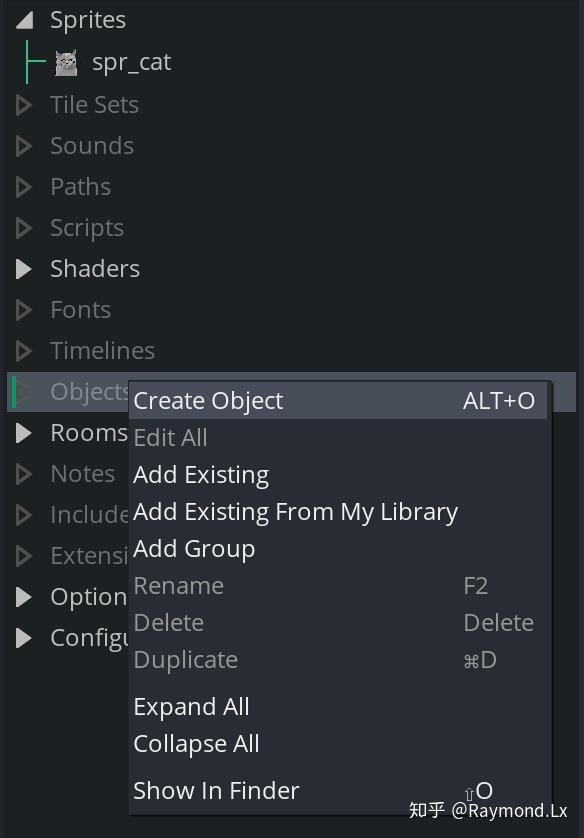Expand the Timelines section
The width and height of the screenshot is (584, 838).
tap(22, 350)
